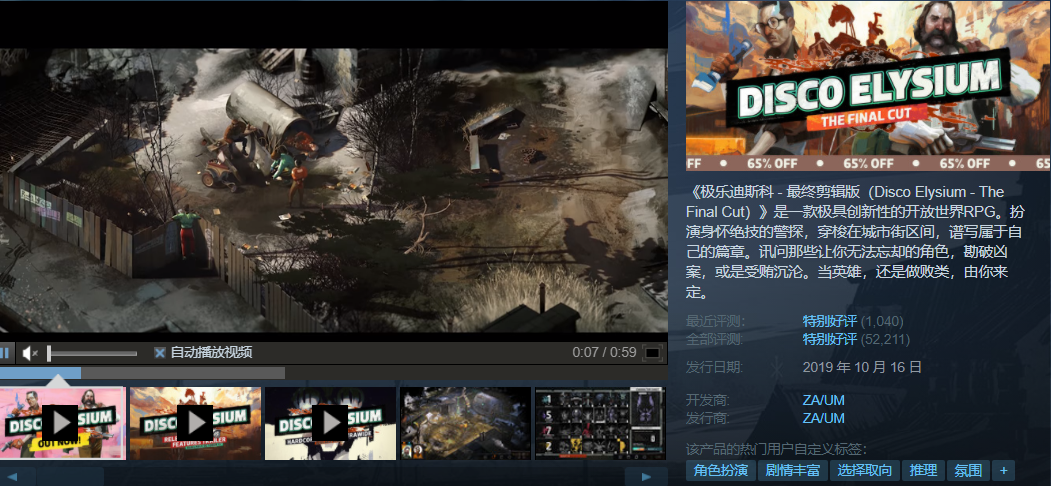Select the 推理 tag
This screenshot has width=1051, height=486.
point(924,470)
